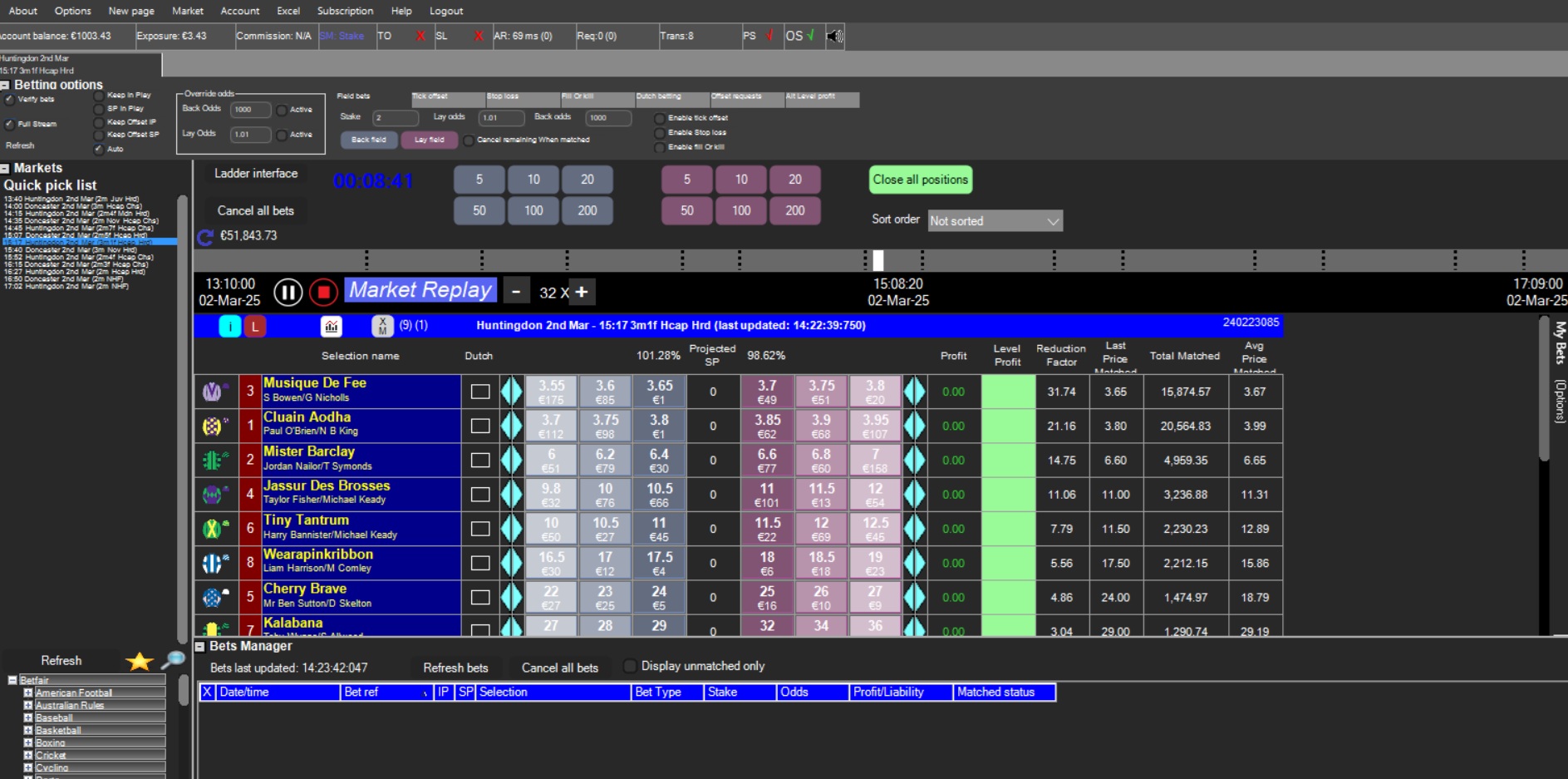
Task: Pause the market replay
Action: click(288, 292)
